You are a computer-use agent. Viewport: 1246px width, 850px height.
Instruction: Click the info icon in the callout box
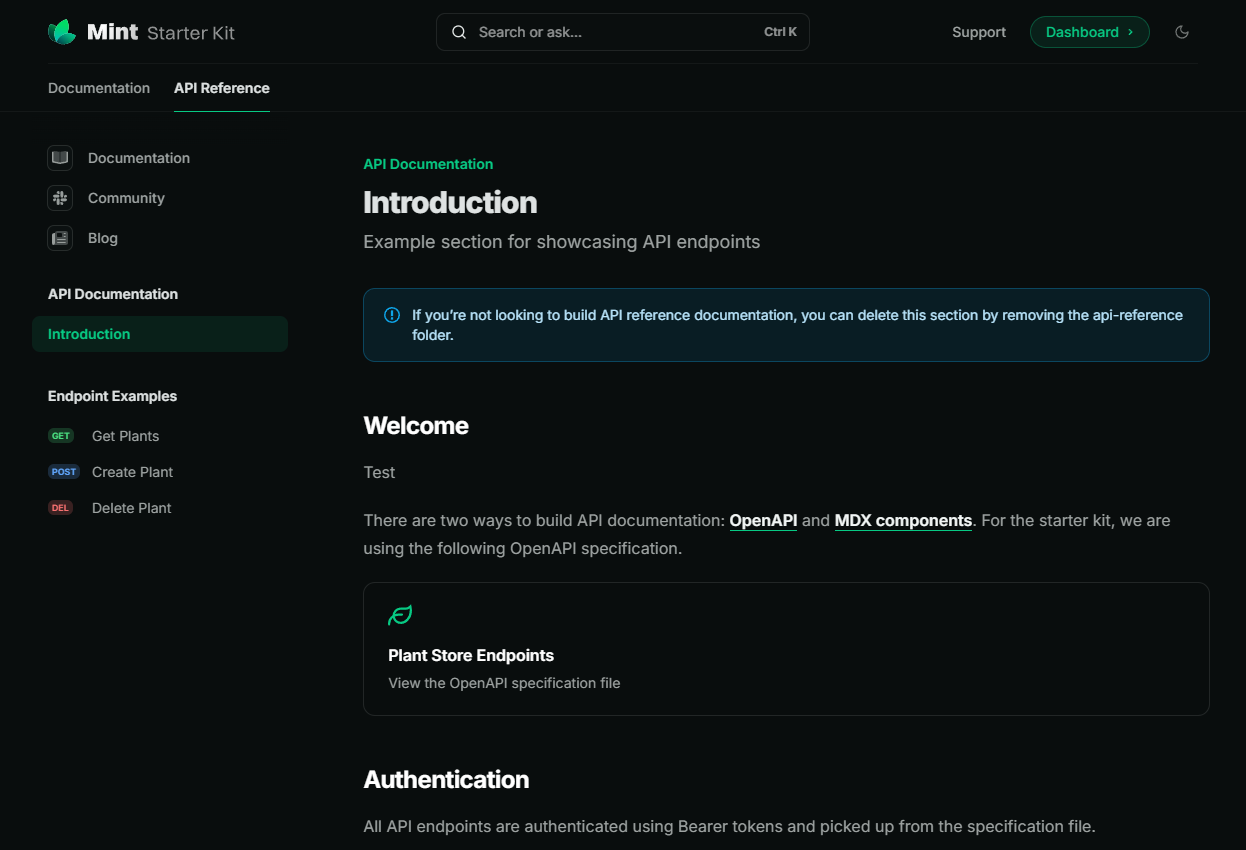click(x=391, y=314)
